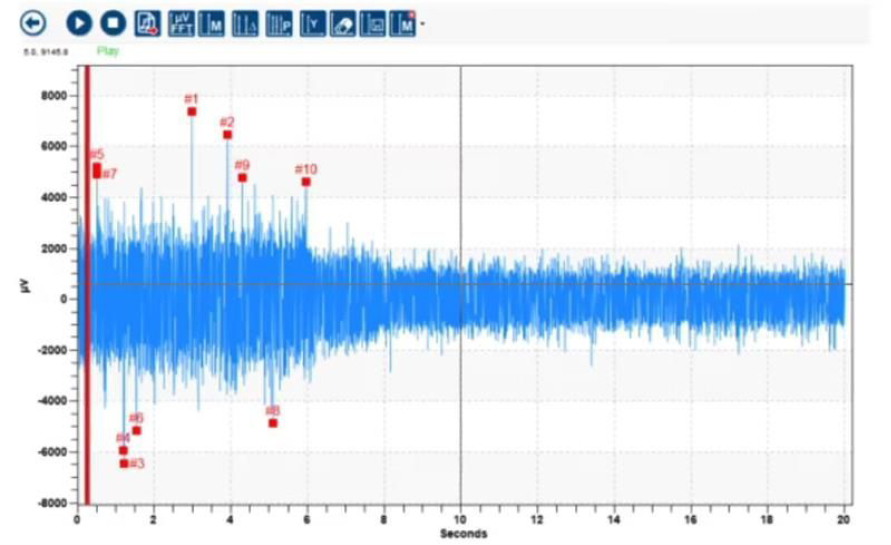Select negative peak marker #8
891x545 pixels.
pos(273,423)
